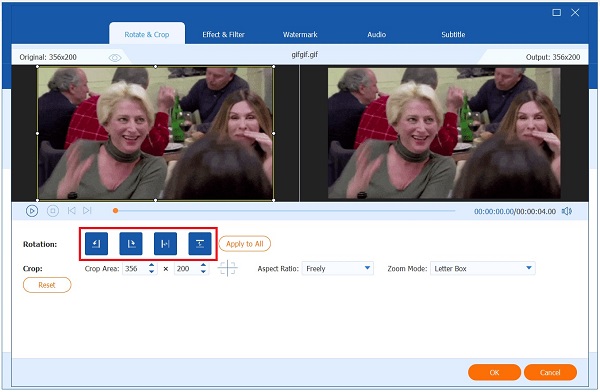
Task: Increase the crop width value
Action: [x=152, y=265]
